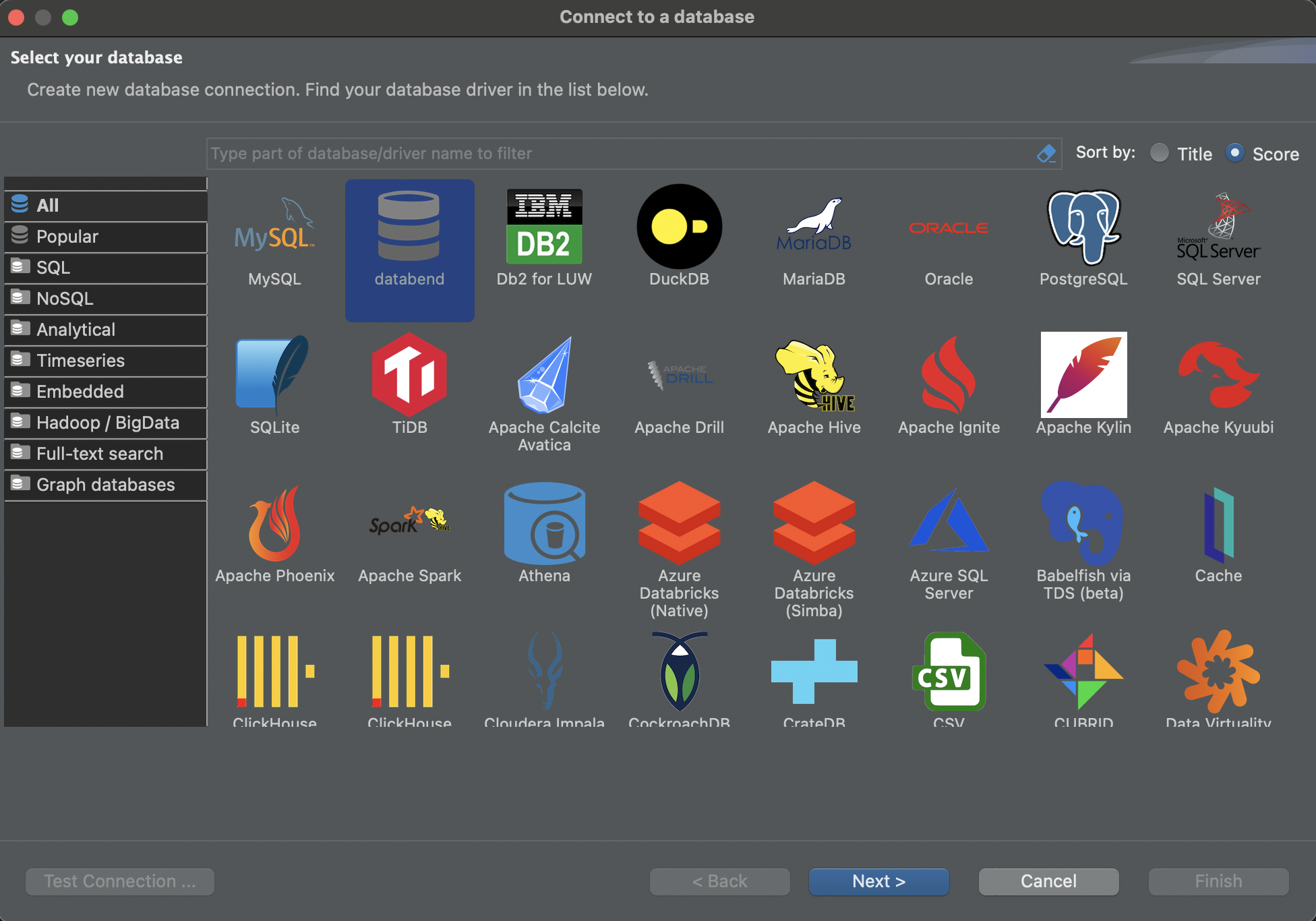Click the Cancel button
Image resolution: width=1316 pixels, height=921 pixels.
pyautogui.click(x=1048, y=881)
